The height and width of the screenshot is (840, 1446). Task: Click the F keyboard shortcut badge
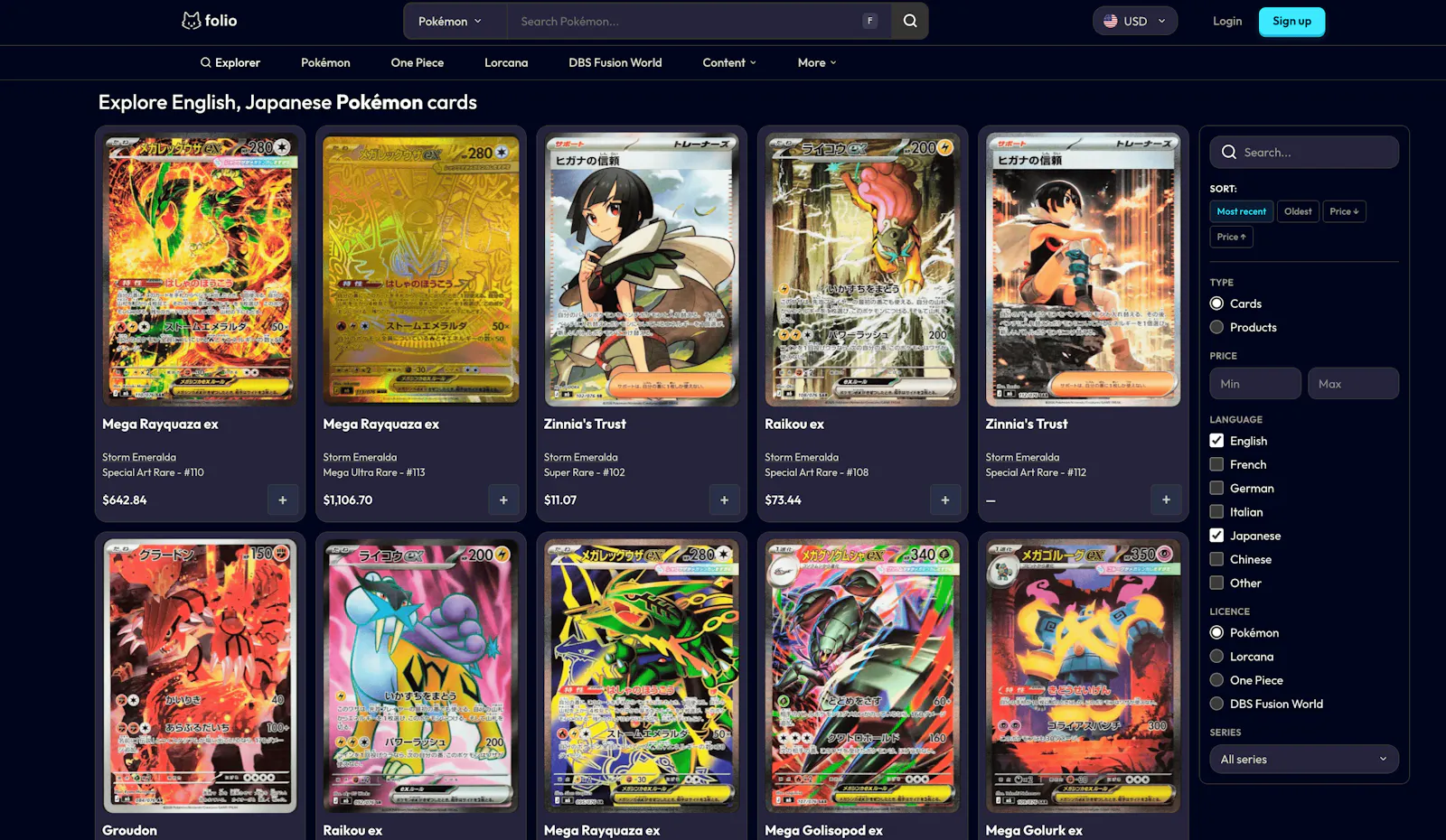click(869, 21)
